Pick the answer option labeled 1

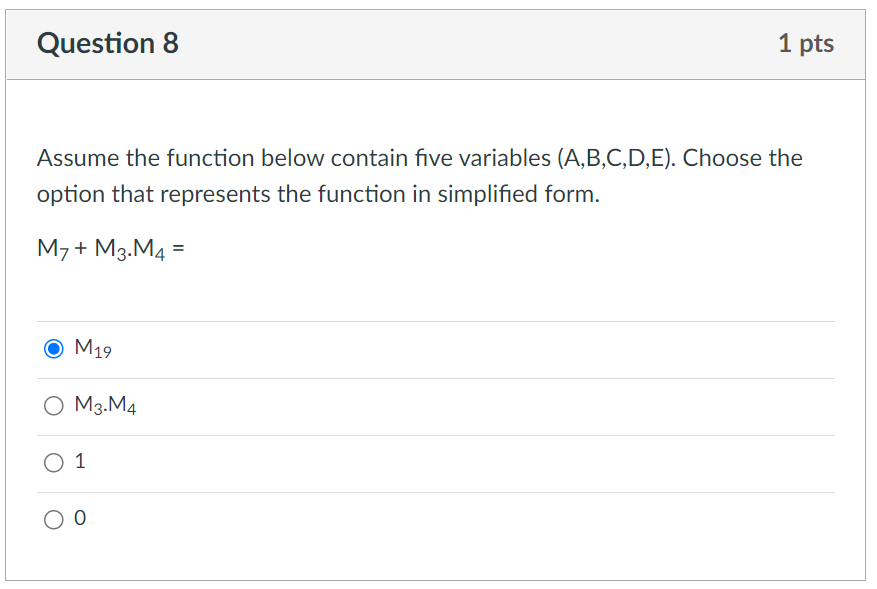[82, 461]
